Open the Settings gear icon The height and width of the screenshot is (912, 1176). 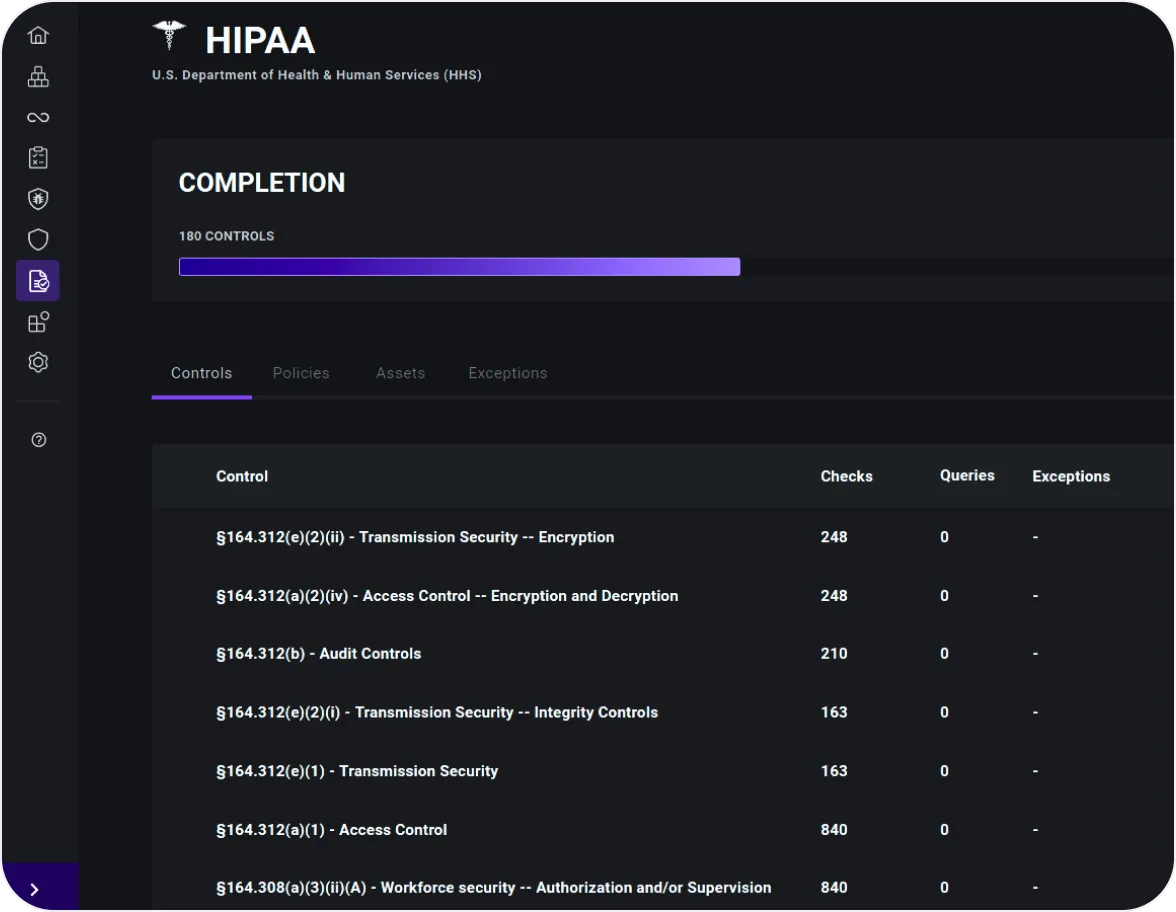[38, 362]
